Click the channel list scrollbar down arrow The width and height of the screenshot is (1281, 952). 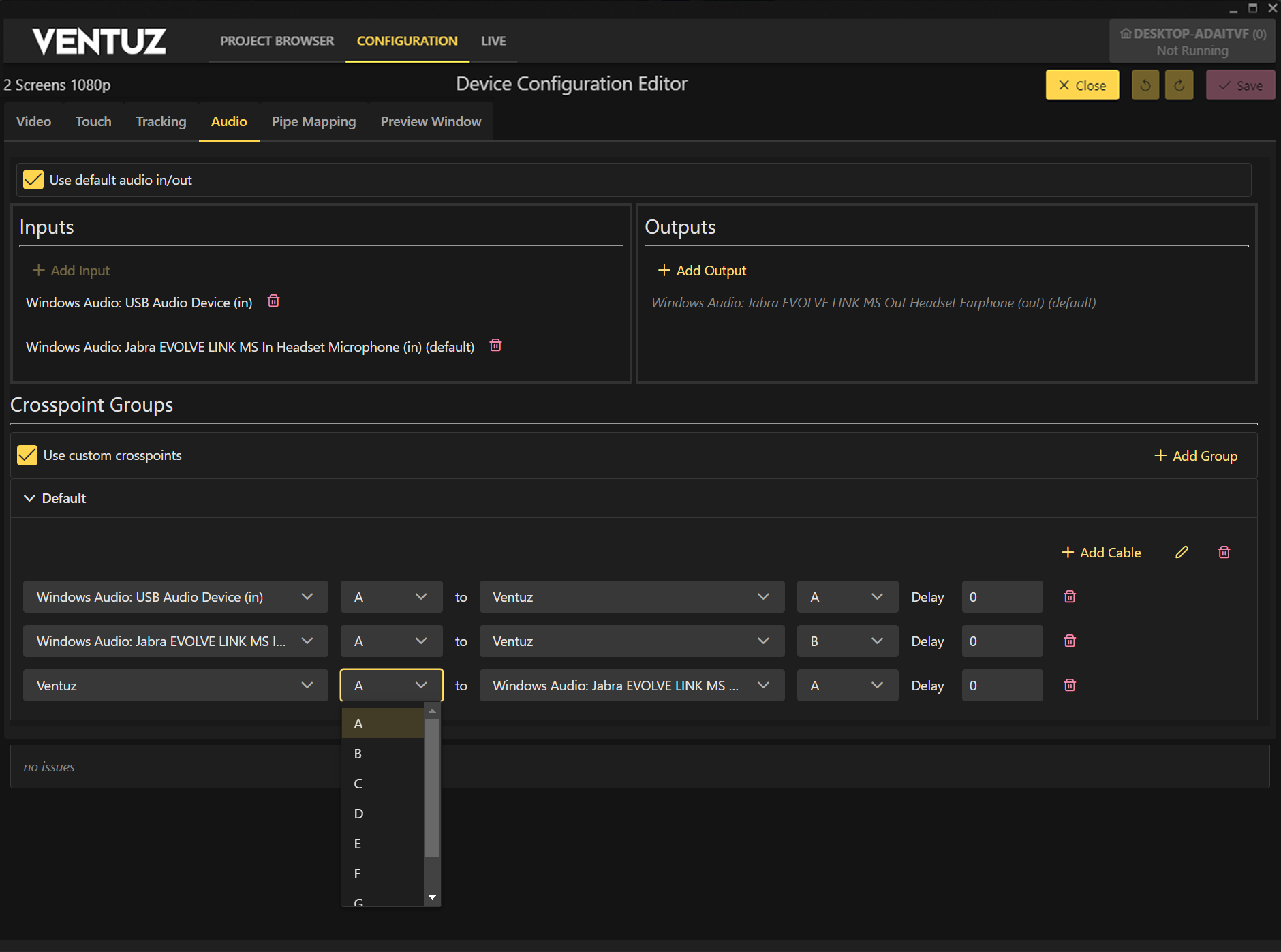pyautogui.click(x=432, y=897)
